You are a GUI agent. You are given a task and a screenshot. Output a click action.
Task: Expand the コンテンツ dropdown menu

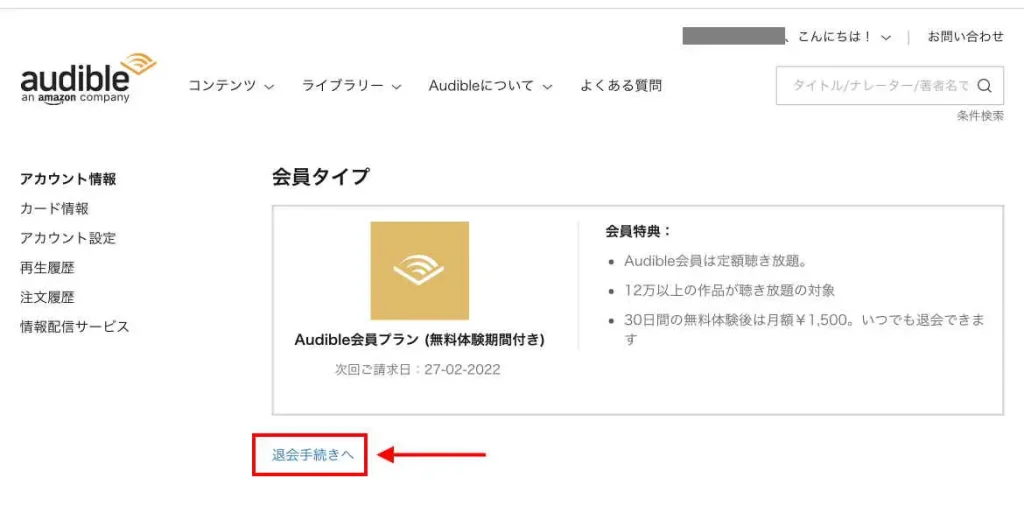point(231,86)
